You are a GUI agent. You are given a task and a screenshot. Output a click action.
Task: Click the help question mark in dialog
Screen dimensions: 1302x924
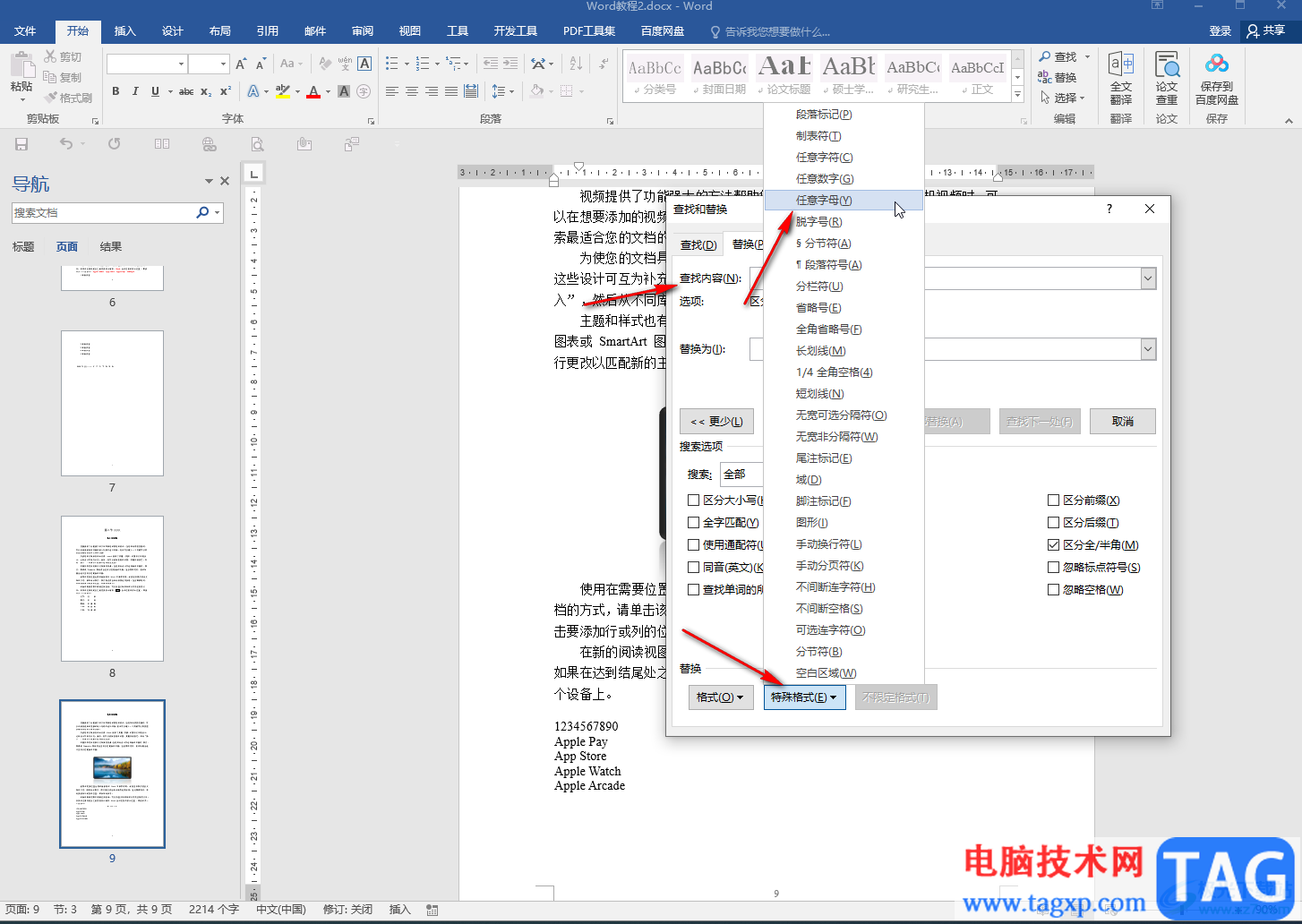(1109, 209)
